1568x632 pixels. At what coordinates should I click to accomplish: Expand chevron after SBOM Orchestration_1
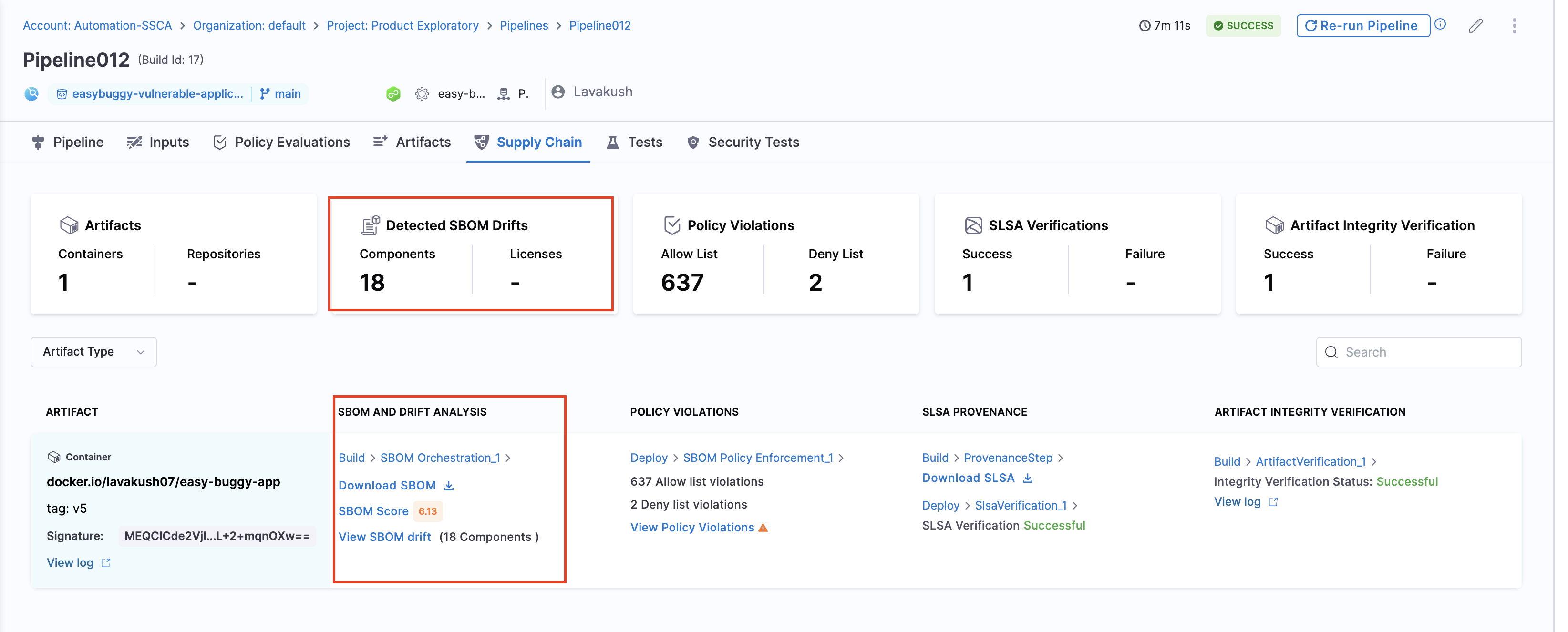(x=508, y=458)
